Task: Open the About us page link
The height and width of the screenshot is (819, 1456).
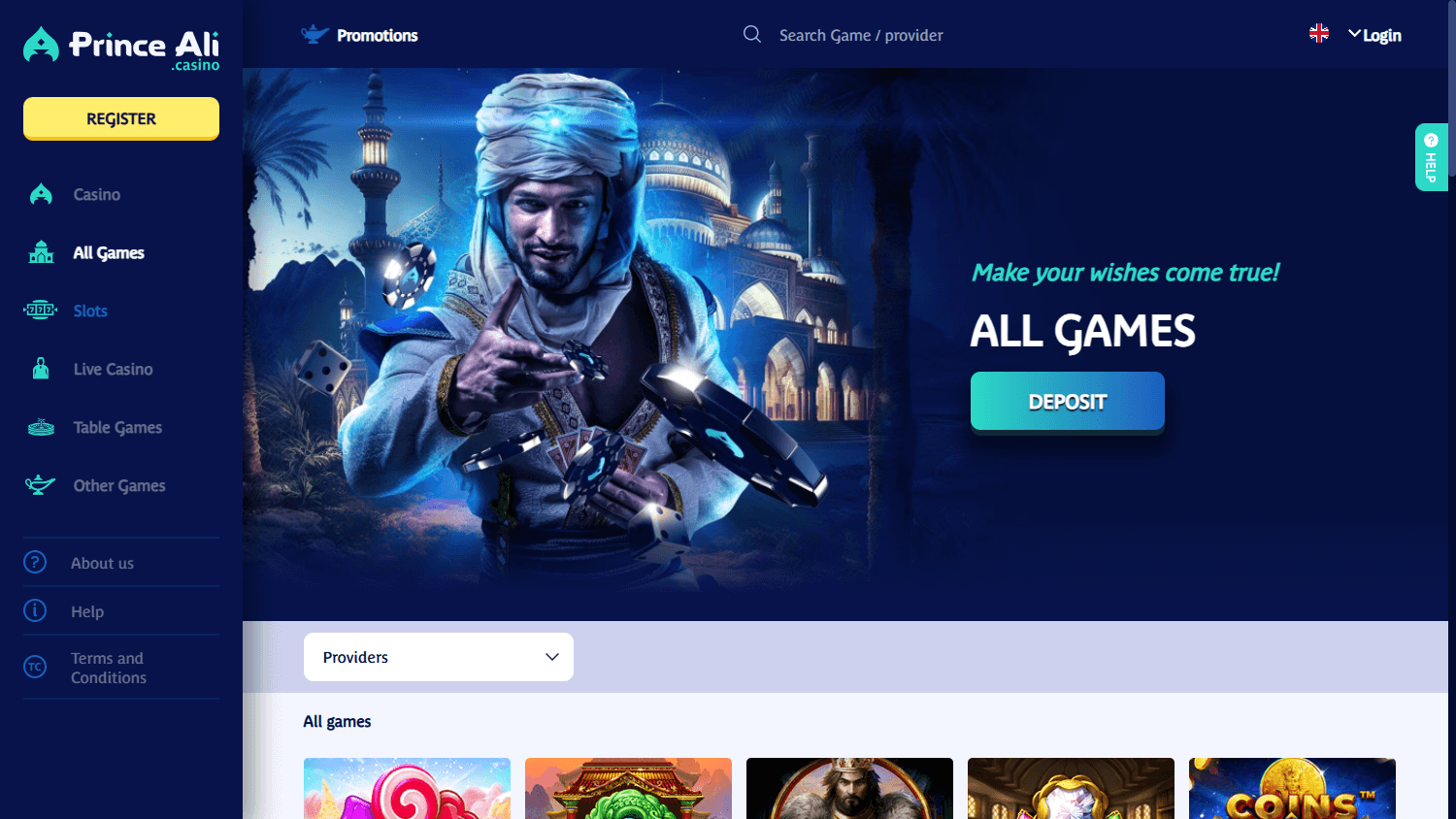Action: click(x=102, y=563)
